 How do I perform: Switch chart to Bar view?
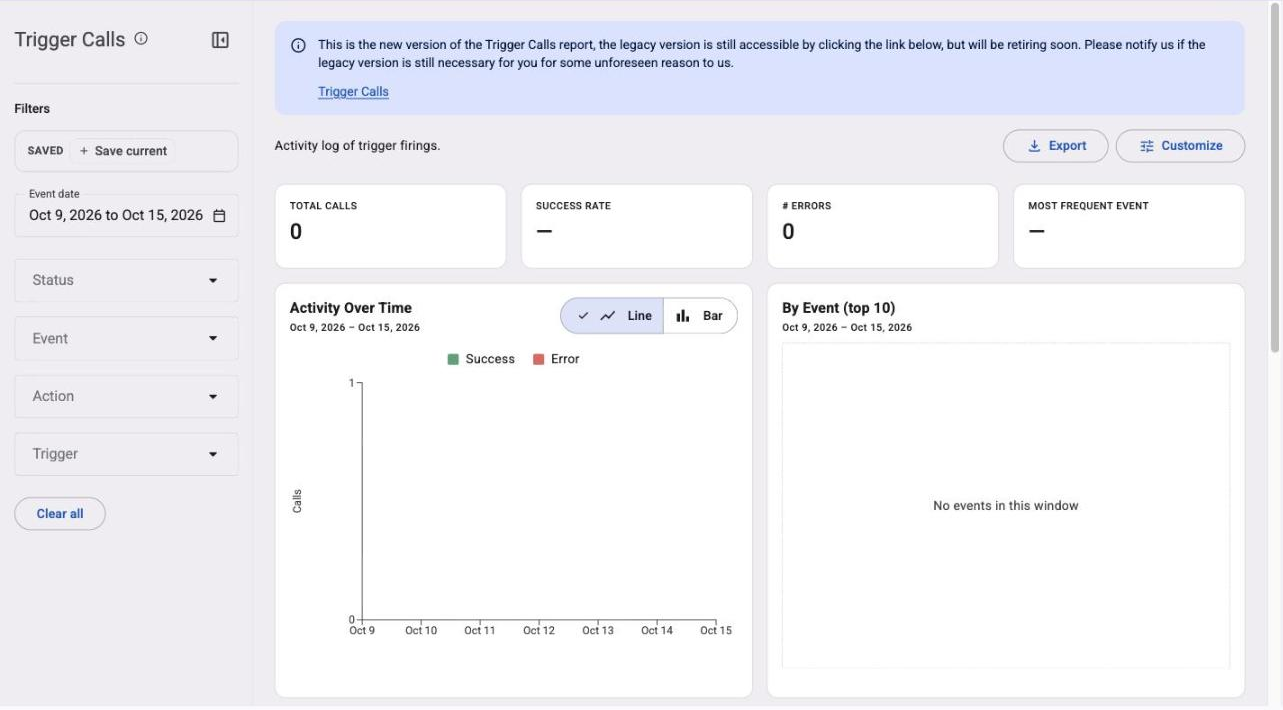coord(700,316)
